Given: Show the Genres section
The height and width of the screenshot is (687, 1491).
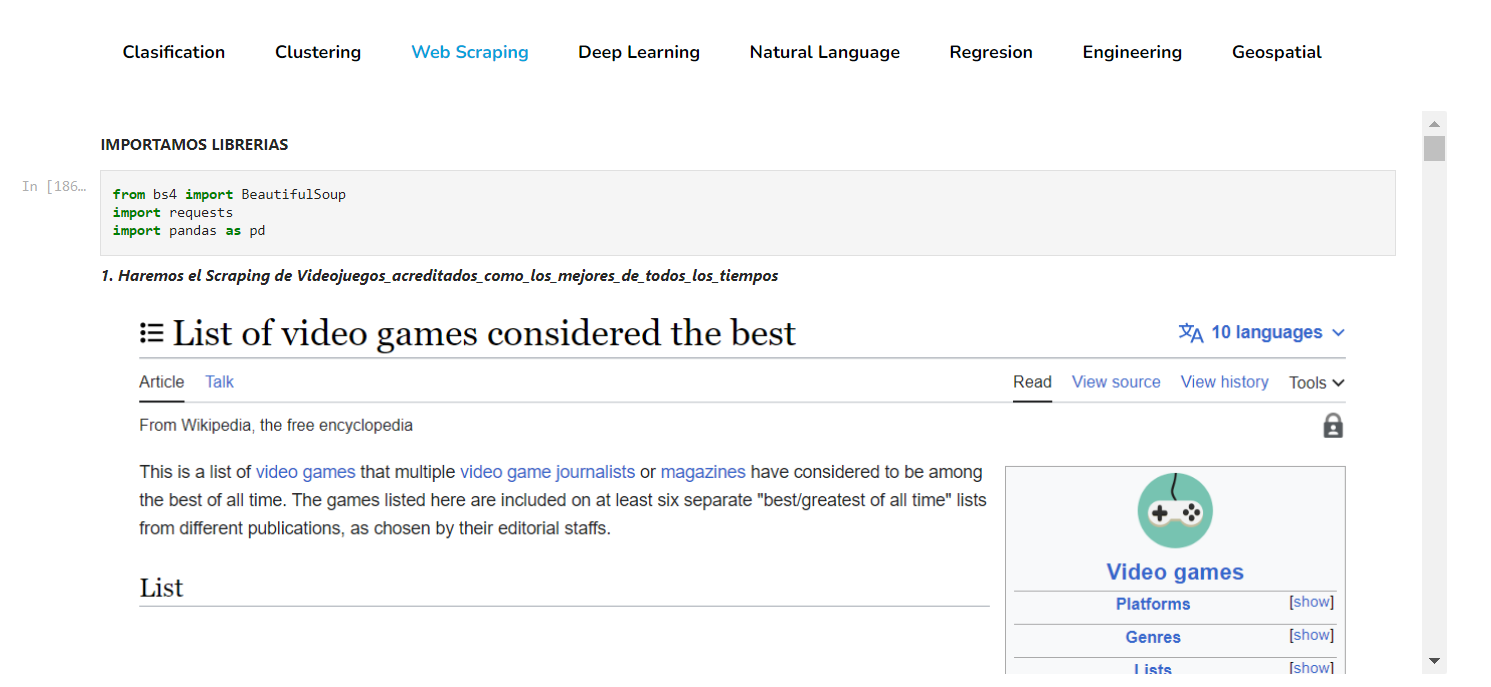Looking at the screenshot, I should tap(1312, 635).
